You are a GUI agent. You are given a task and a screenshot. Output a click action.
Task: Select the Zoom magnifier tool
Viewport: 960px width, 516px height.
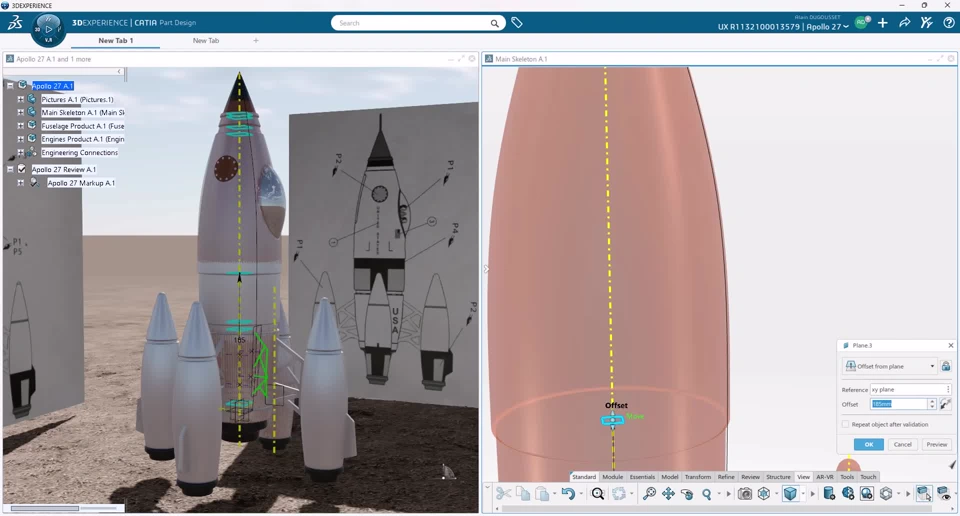pos(707,493)
